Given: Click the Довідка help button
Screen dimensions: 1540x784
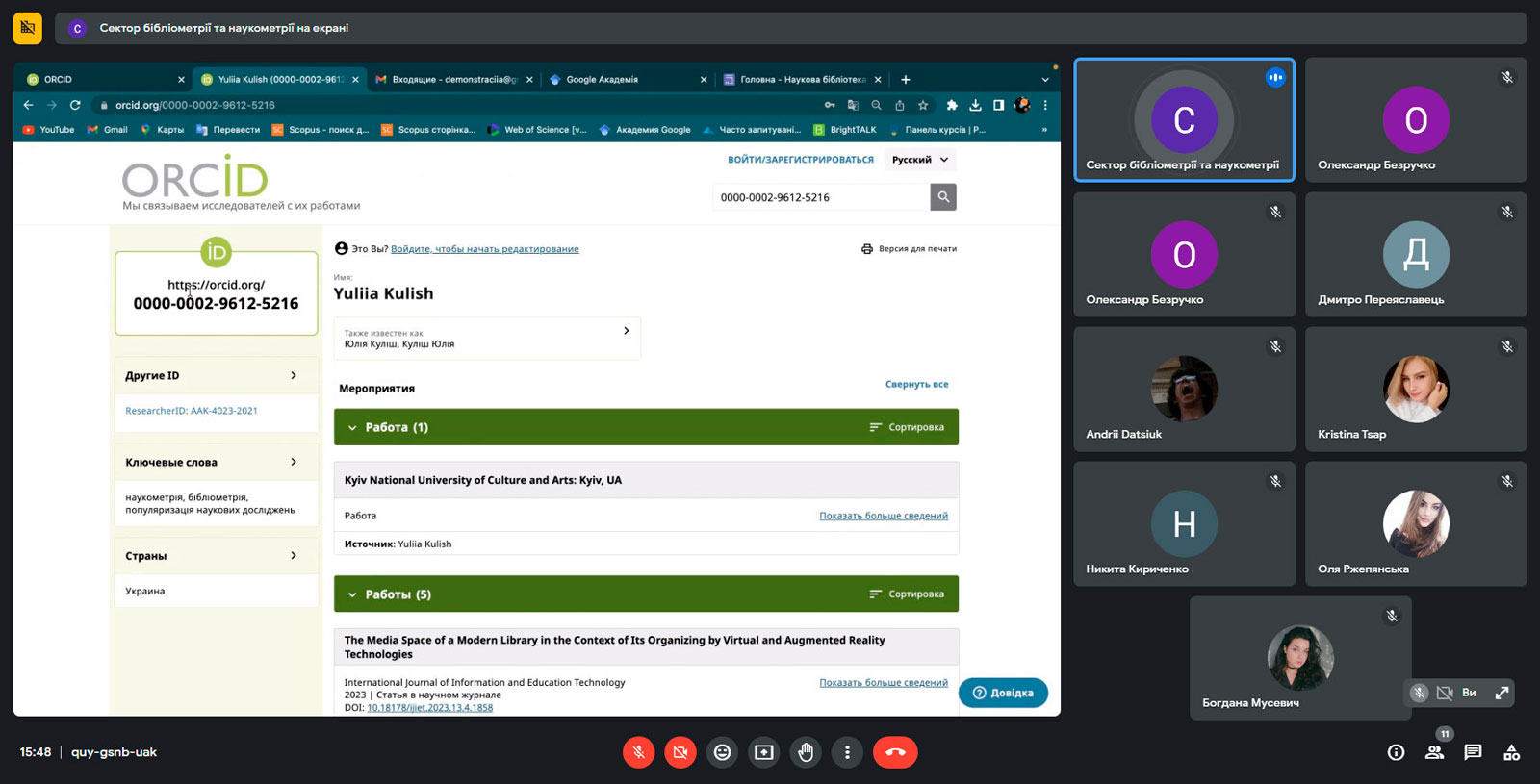Looking at the screenshot, I should (1003, 693).
